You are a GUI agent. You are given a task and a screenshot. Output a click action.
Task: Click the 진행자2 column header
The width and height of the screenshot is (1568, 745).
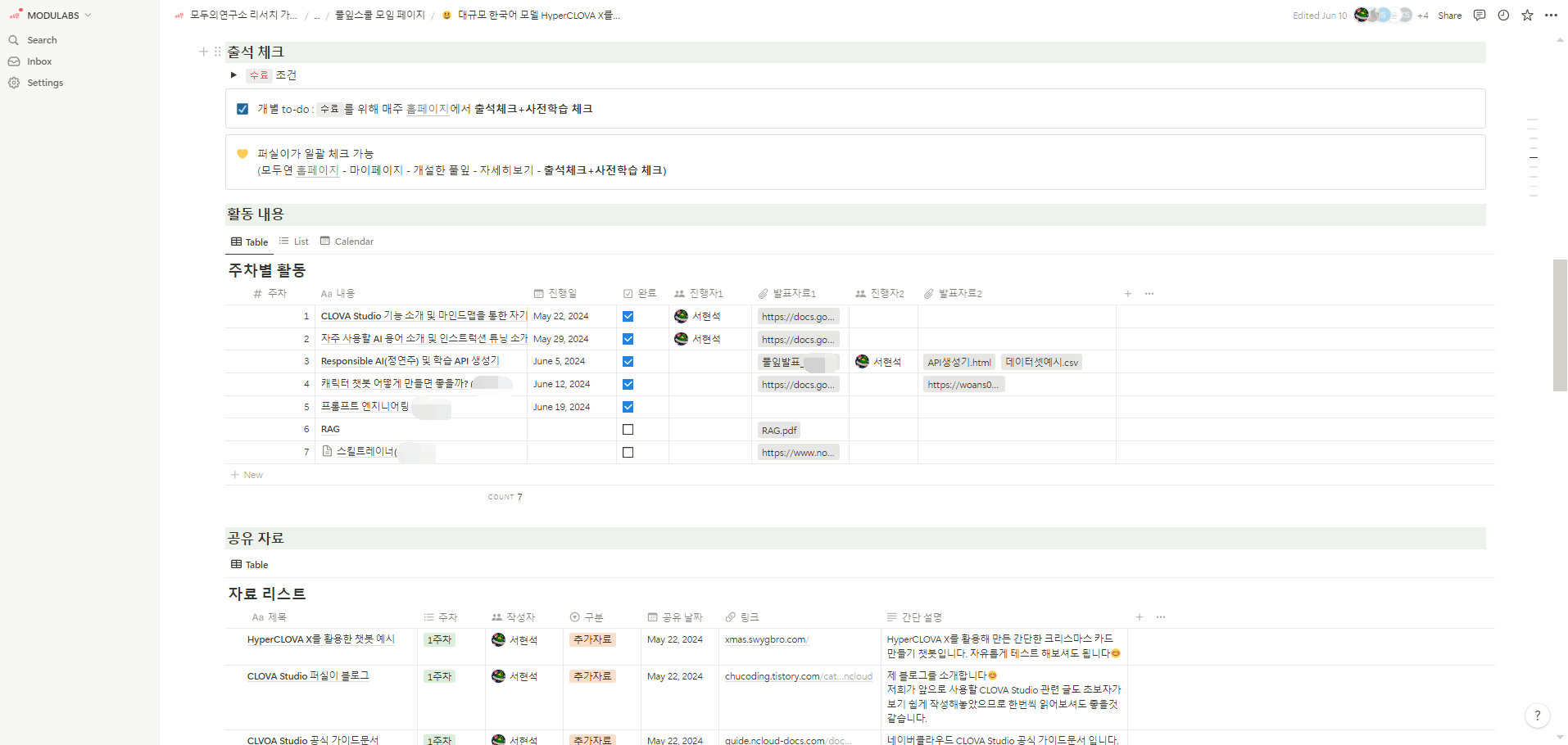880,293
